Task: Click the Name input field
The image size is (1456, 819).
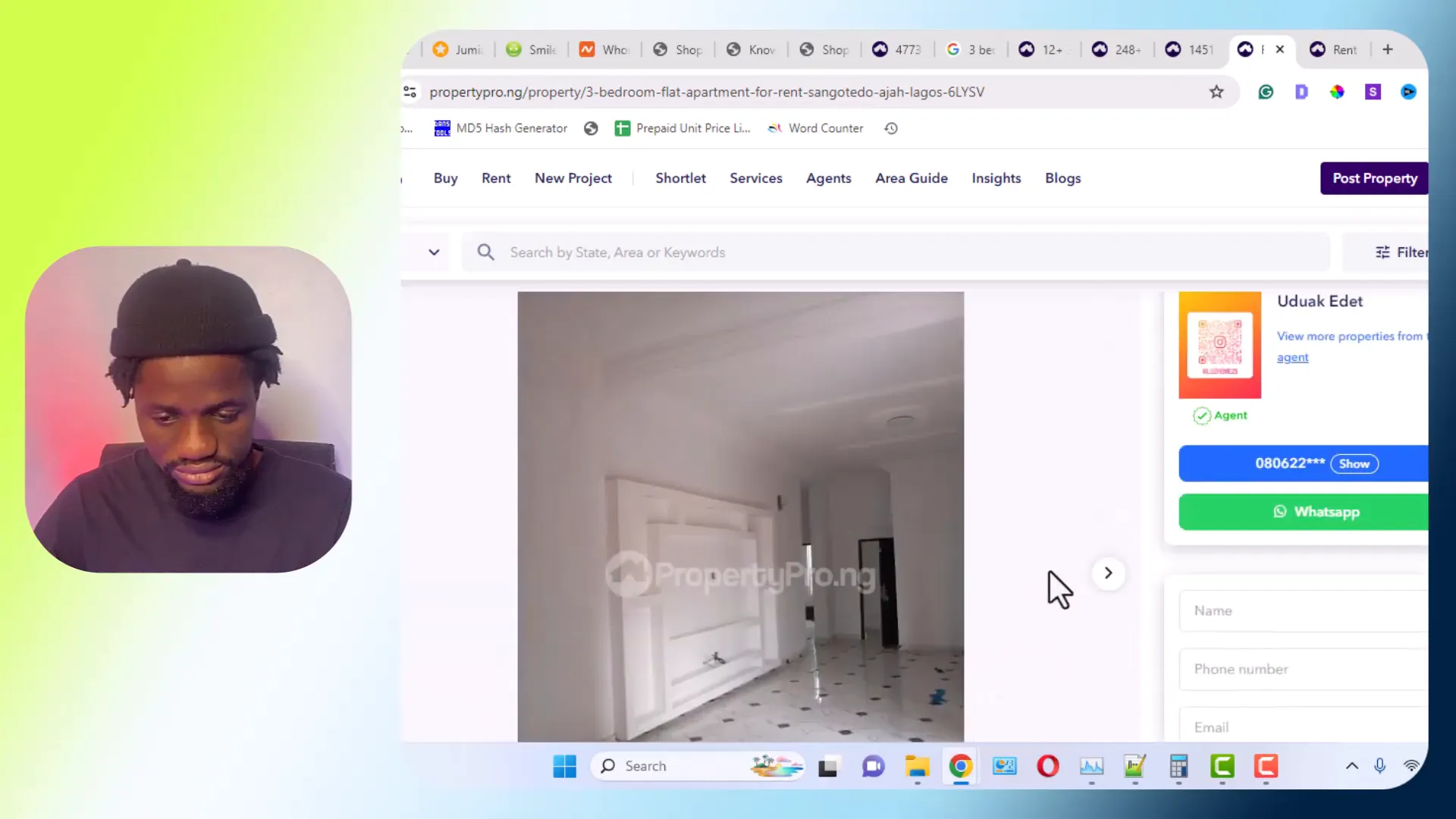Action: click(x=1304, y=611)
